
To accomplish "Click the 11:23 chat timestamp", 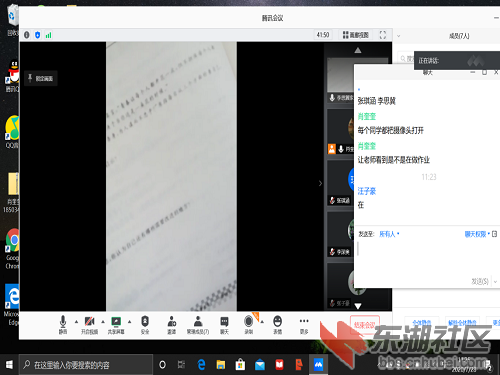I will [429, 177].
